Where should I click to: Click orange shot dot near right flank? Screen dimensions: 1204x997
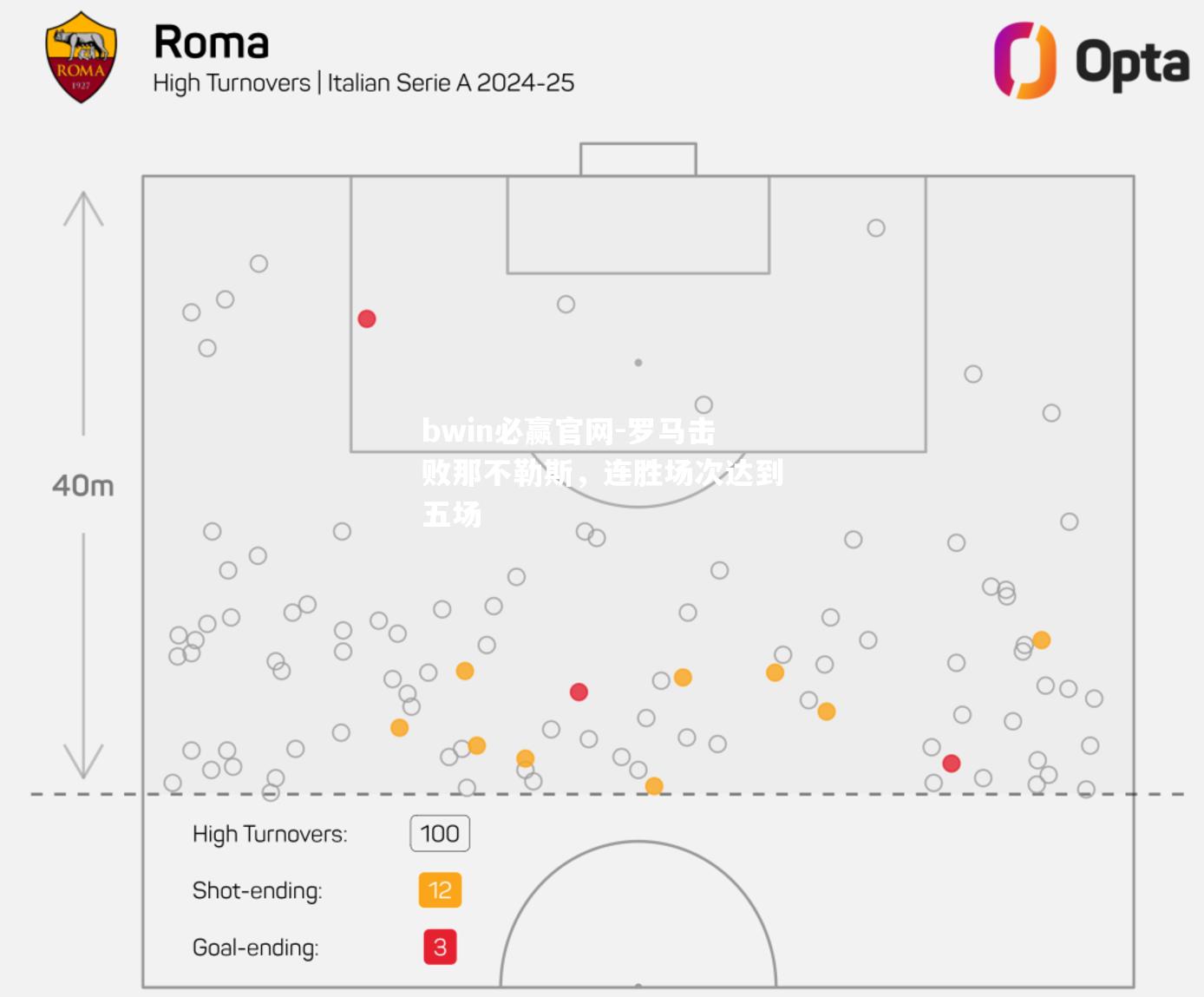point(1042,640)
